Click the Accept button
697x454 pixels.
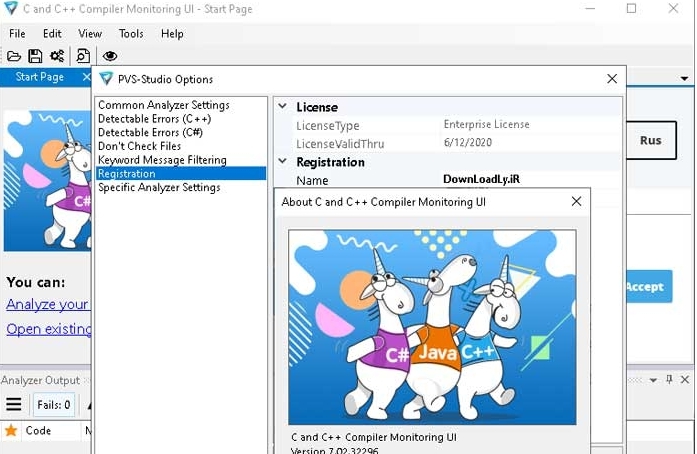click(x=649, y=287)
